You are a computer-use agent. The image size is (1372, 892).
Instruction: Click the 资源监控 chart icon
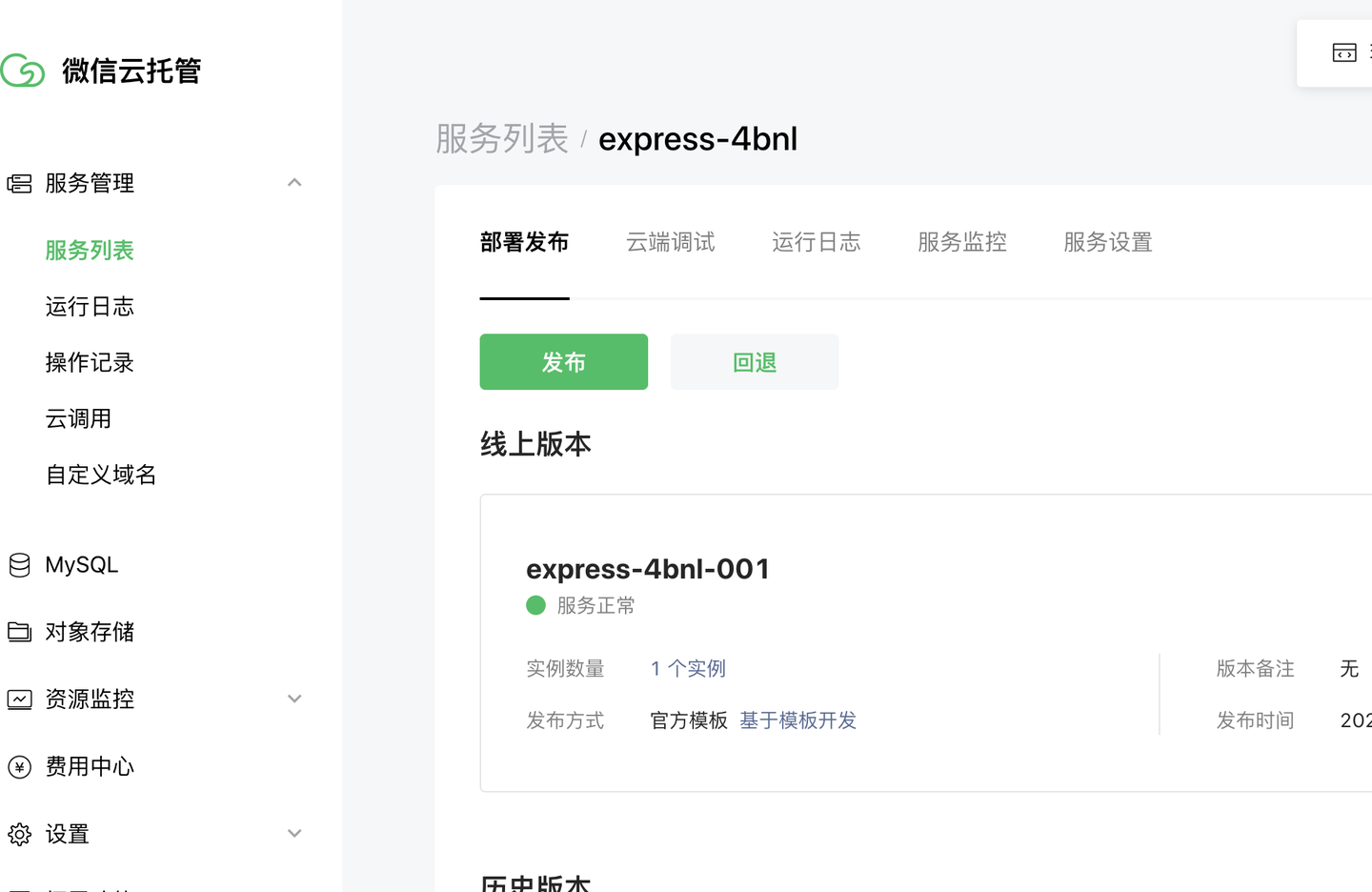tap(19, 699)
